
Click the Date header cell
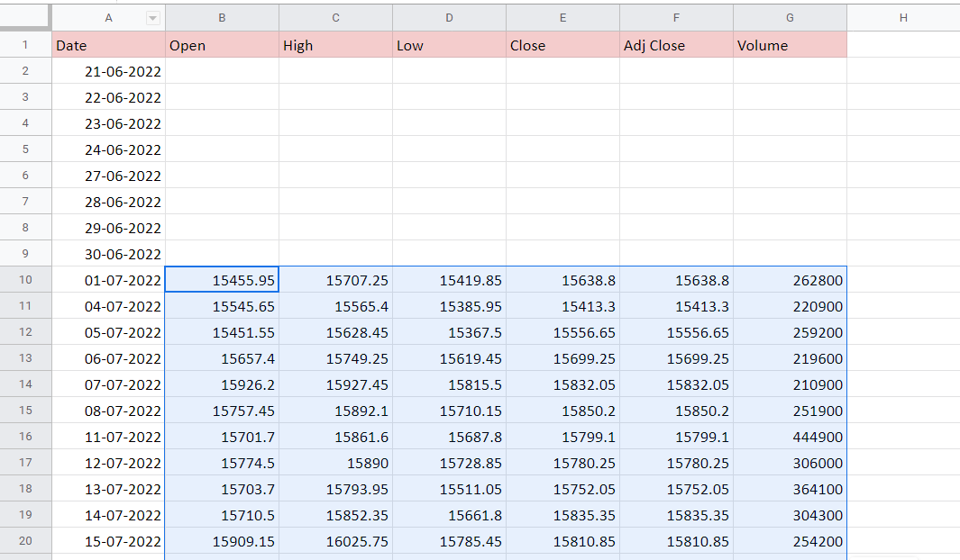coord(108,45)
